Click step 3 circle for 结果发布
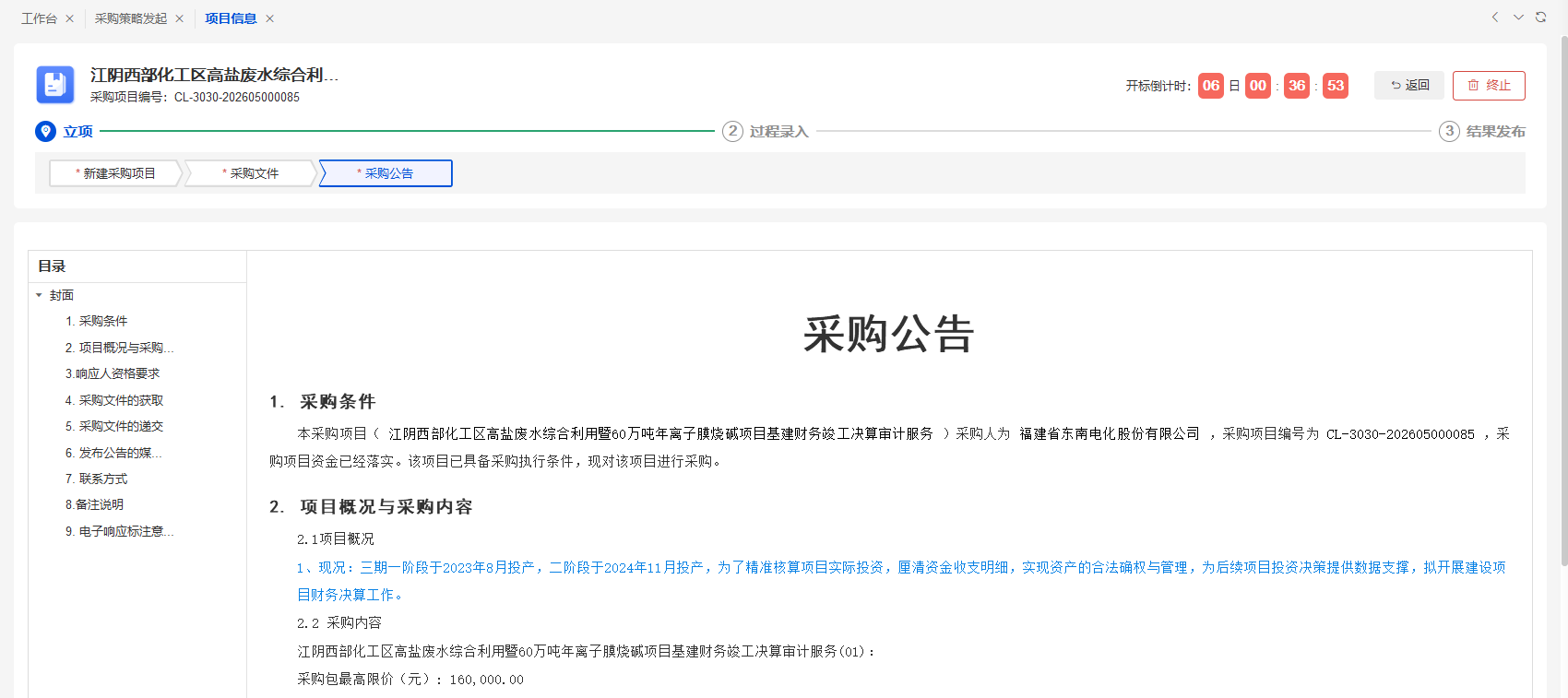Viewport: 1568px width, 698px height. [1449, 131]
